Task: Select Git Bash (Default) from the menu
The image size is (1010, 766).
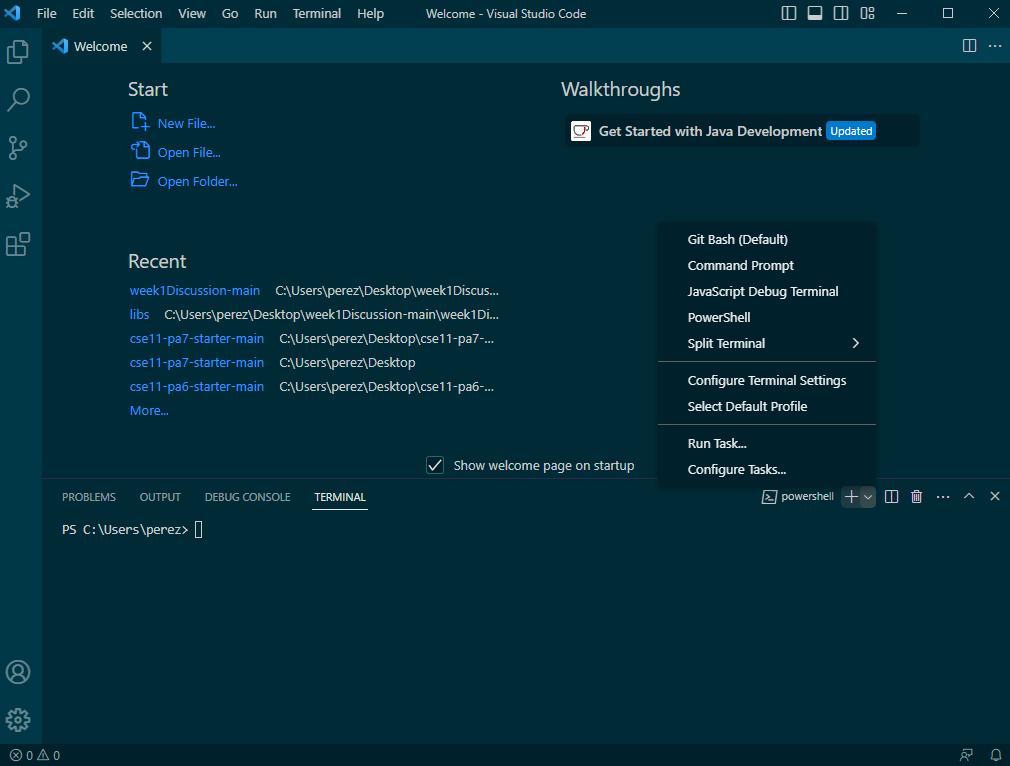Action: coord(737,239)
